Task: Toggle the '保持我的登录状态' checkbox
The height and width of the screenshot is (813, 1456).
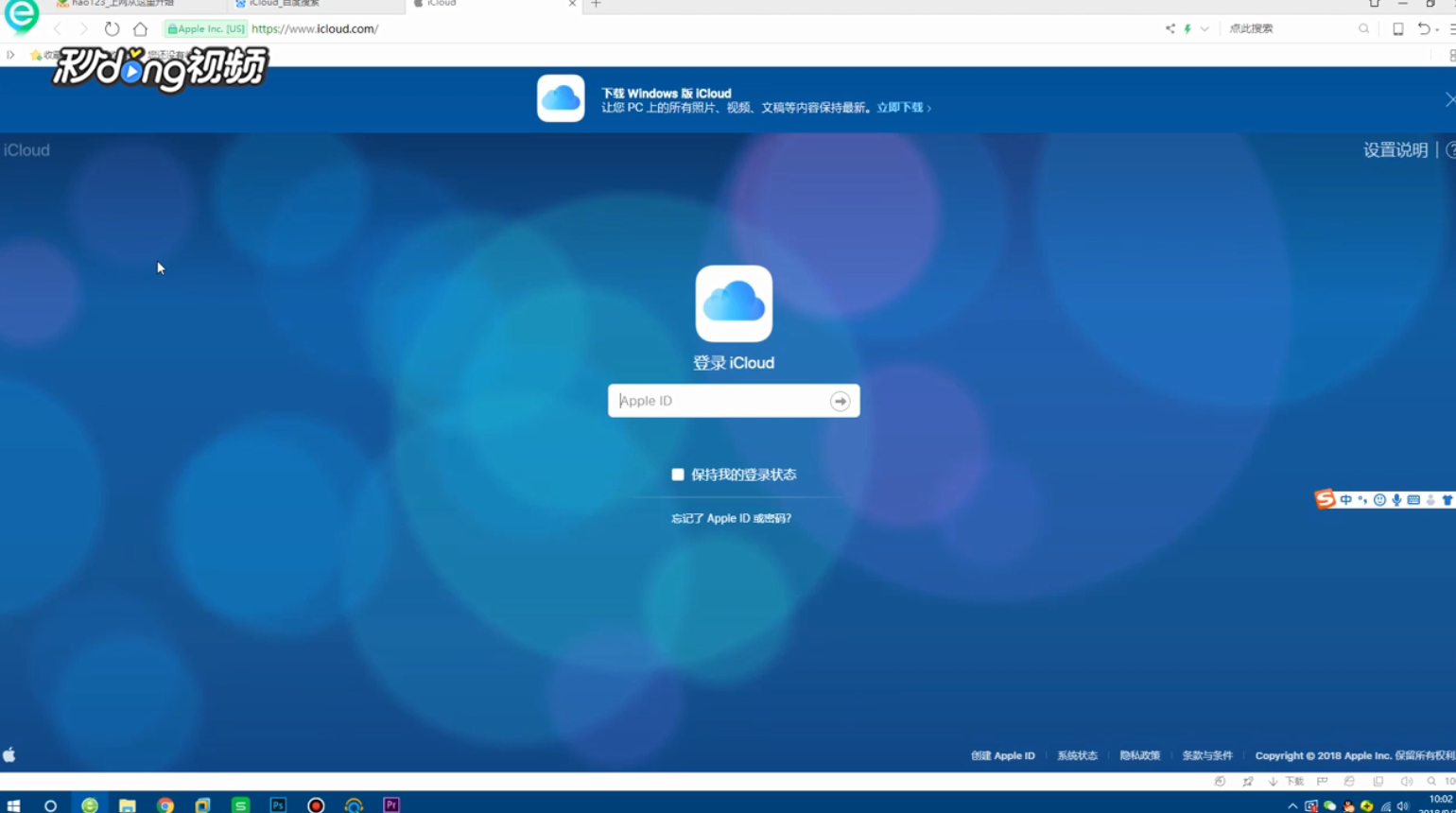Action: 677,474
